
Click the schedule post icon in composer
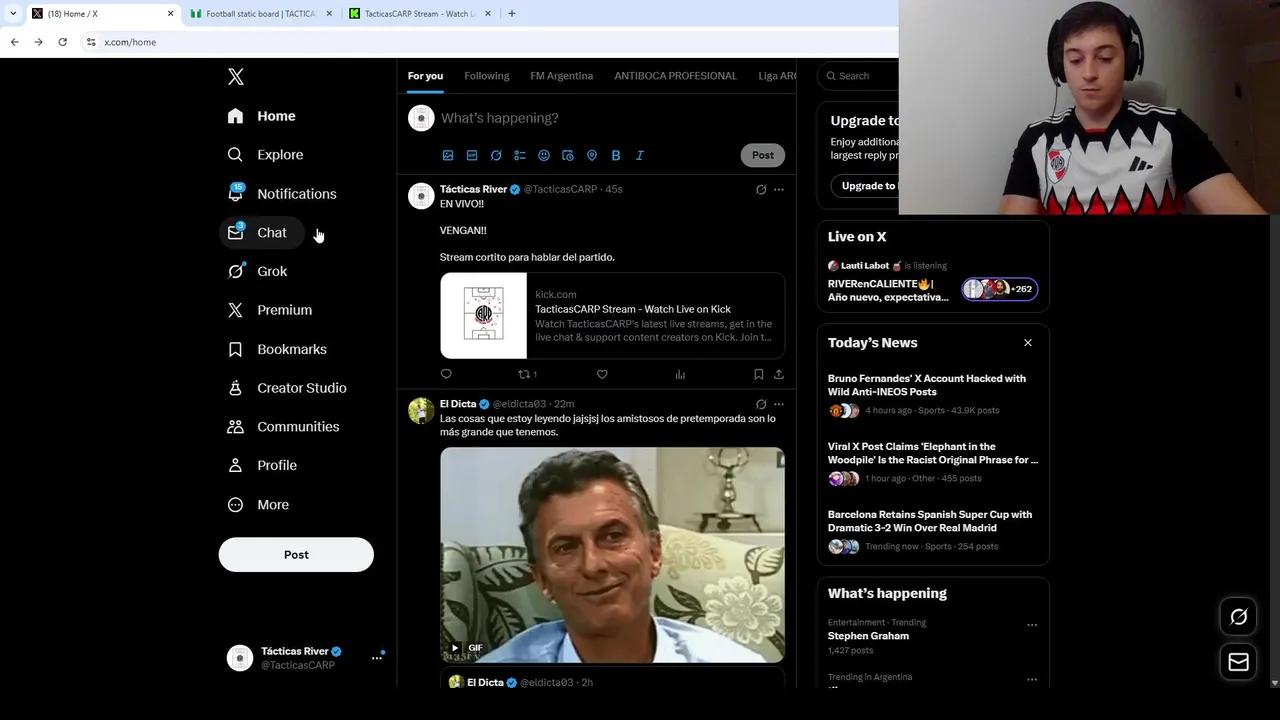[x=568, y=155]
